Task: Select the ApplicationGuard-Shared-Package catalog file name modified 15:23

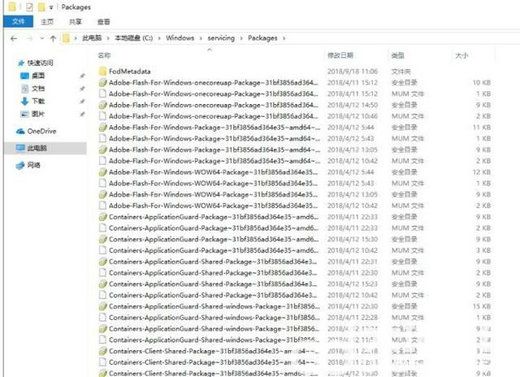Action: [x=213, y=284]
